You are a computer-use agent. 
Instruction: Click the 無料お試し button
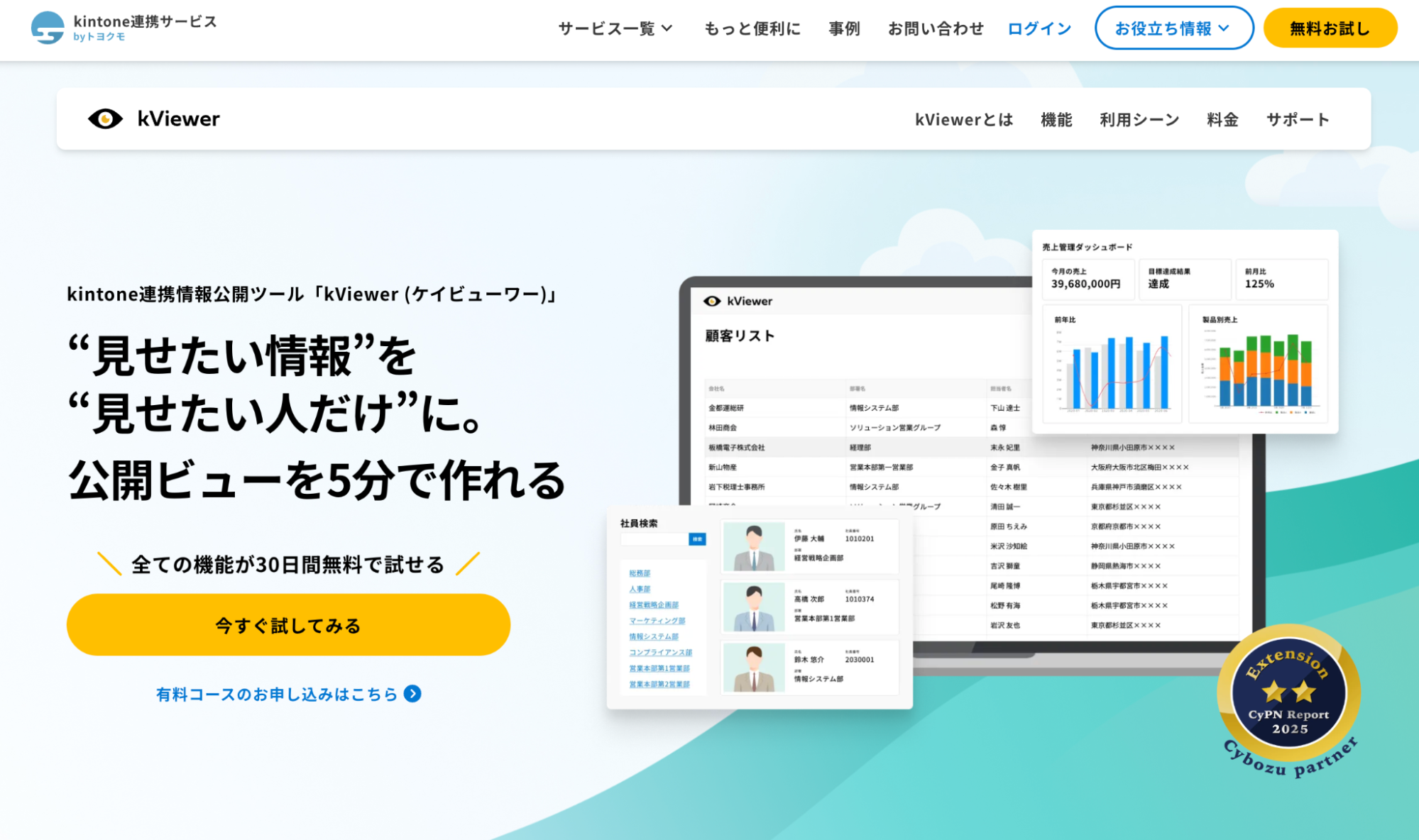(x=1330, y=28)
